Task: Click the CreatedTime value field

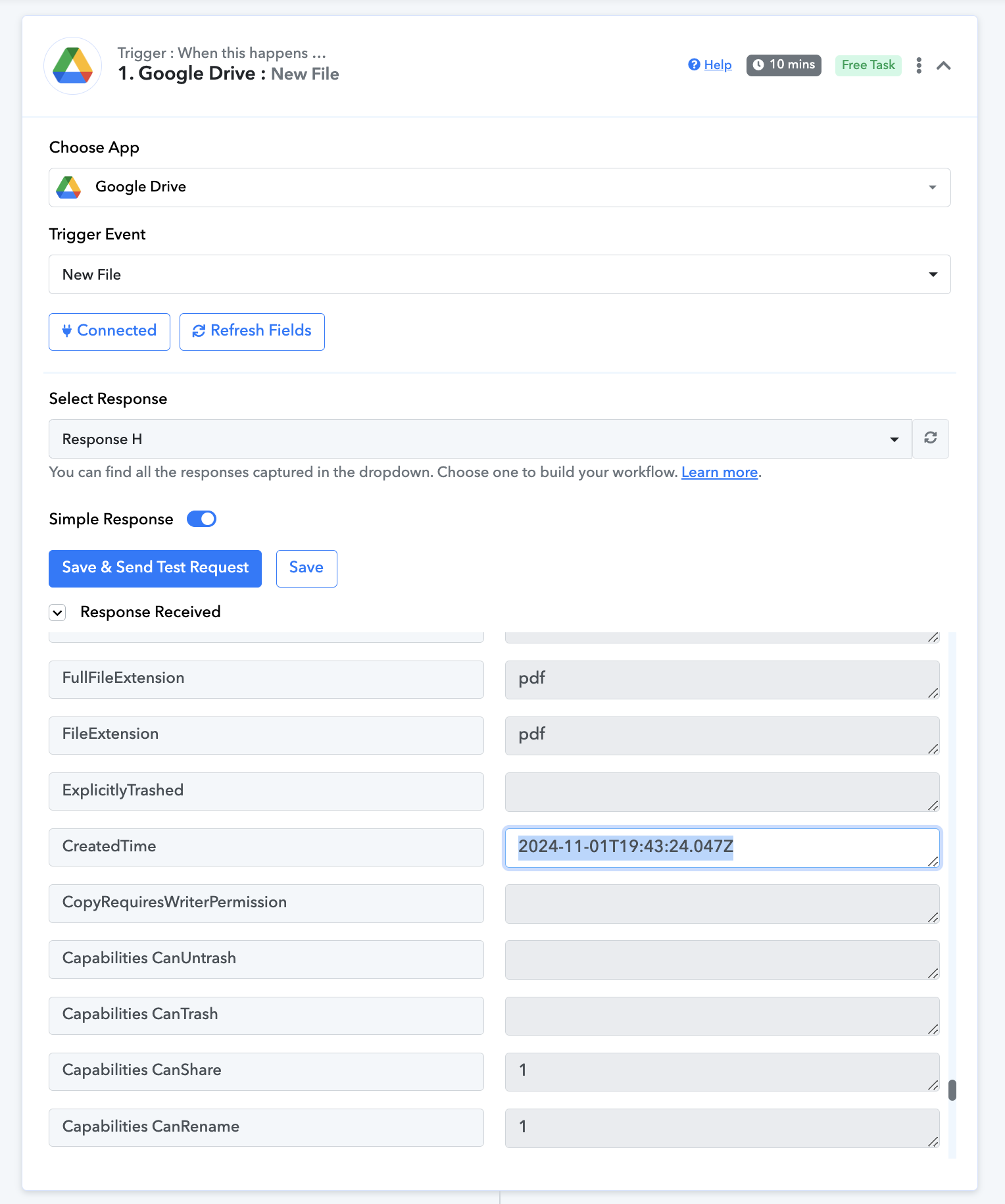Action: point(722,848)
